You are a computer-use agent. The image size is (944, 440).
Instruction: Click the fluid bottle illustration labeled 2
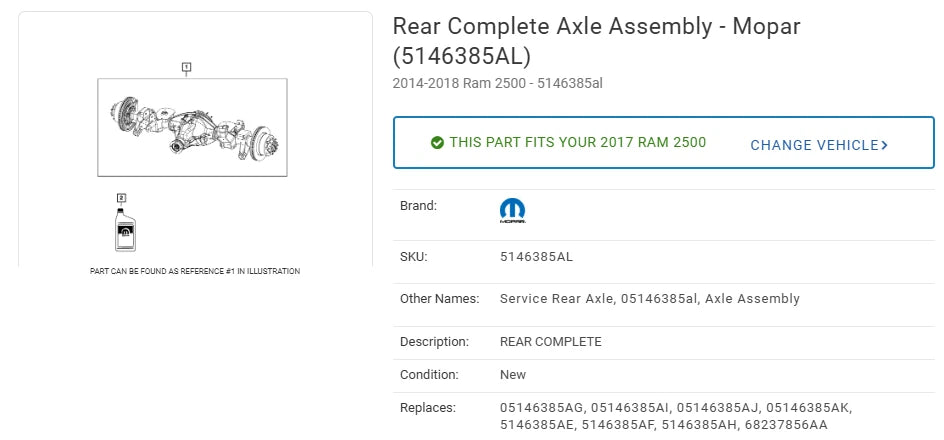coord(125,229)
